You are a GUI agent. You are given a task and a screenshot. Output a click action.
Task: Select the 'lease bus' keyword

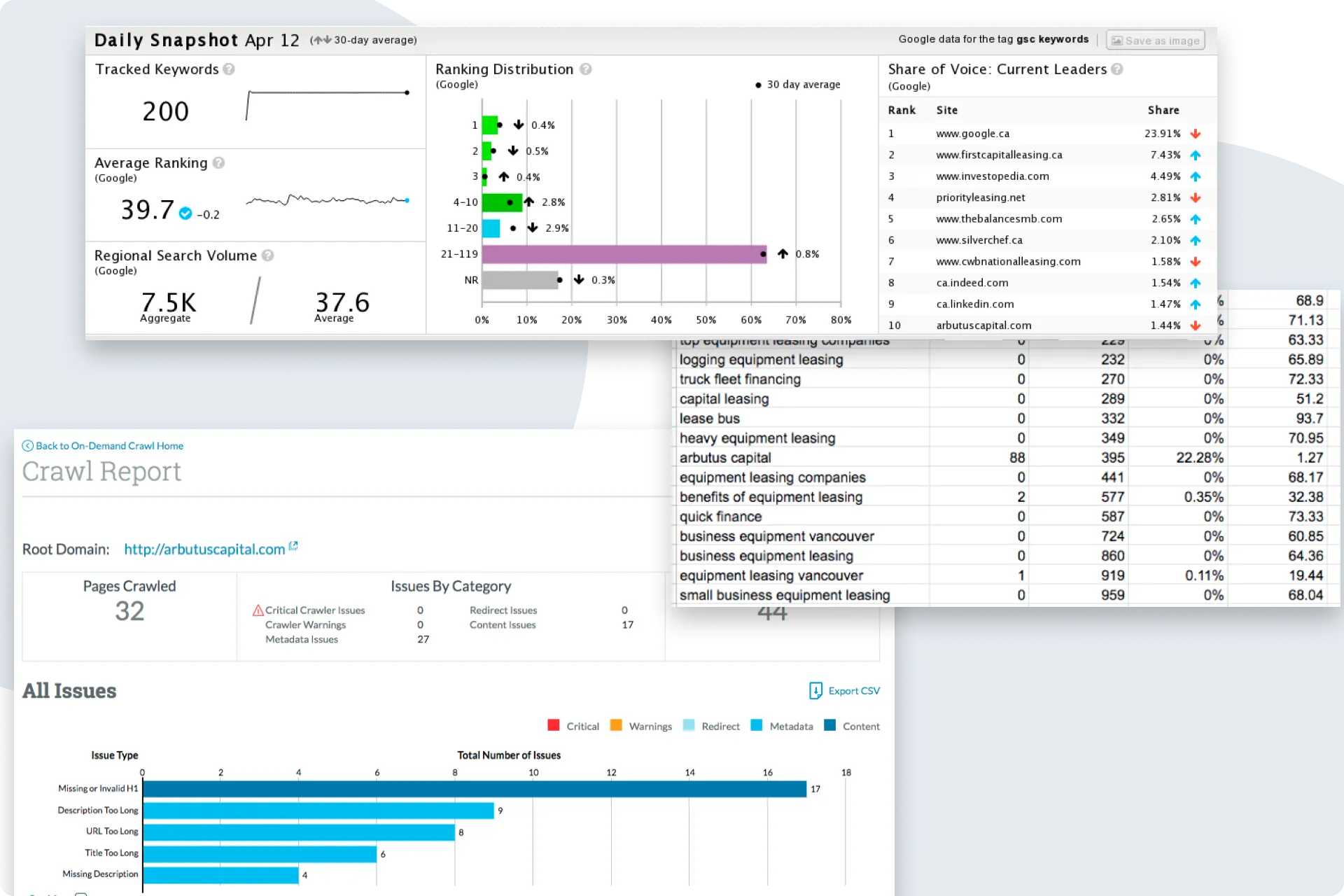click(x=709, y=419)
